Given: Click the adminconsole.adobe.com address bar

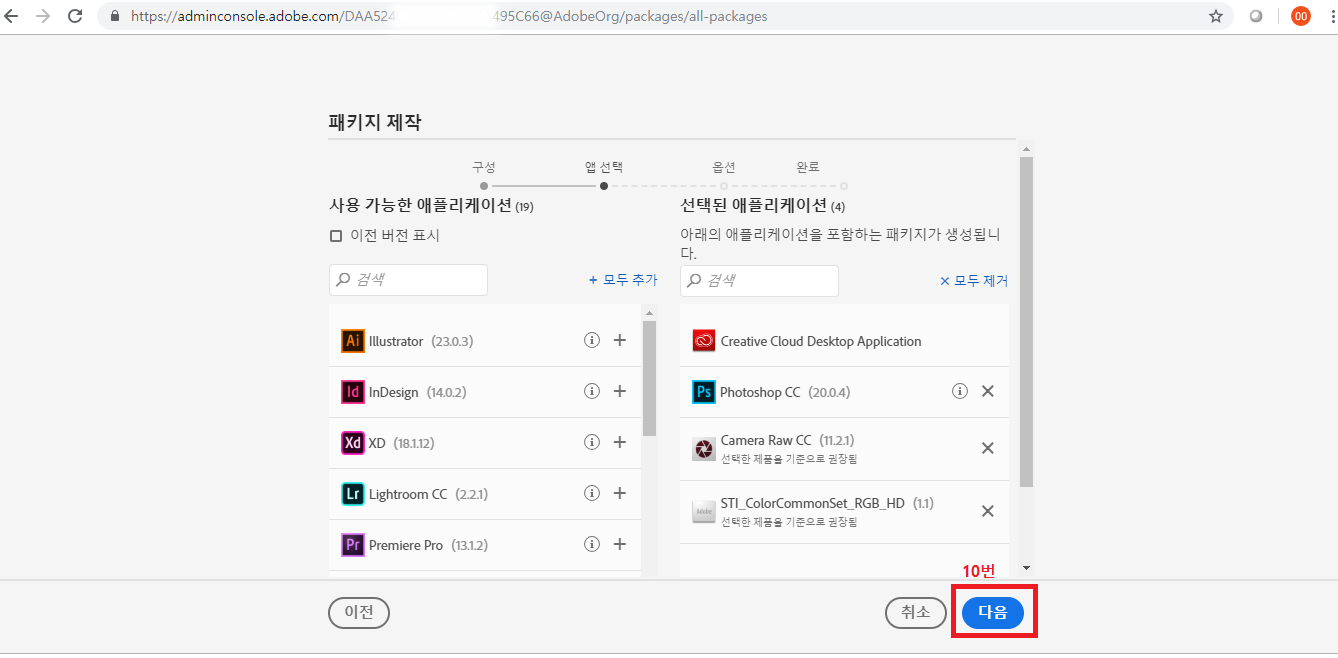Looking at the screenshot, I should click(x=665, y=16).
